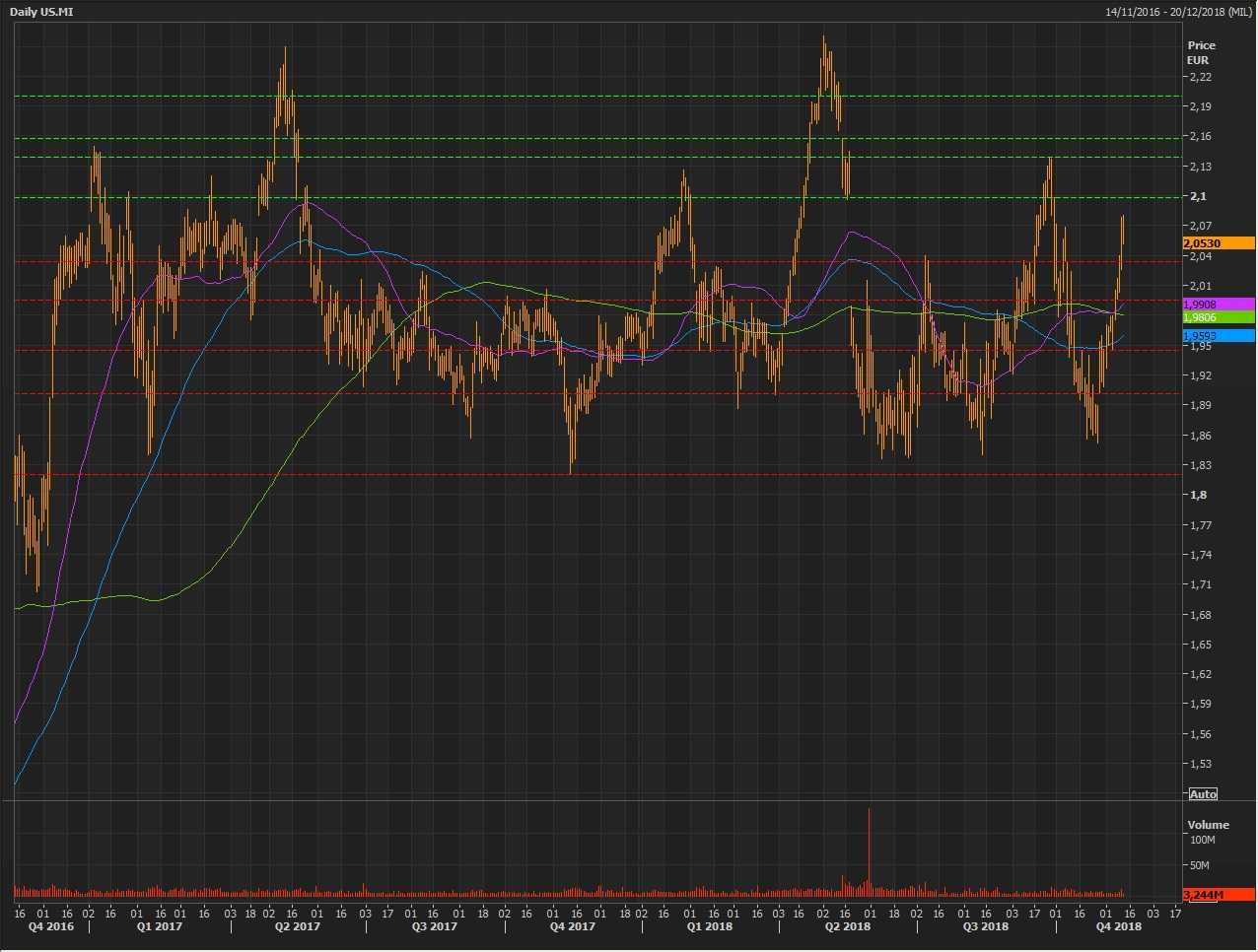Click the Volume axis header
The image size is (1258, 952).
click(1208, 825)
